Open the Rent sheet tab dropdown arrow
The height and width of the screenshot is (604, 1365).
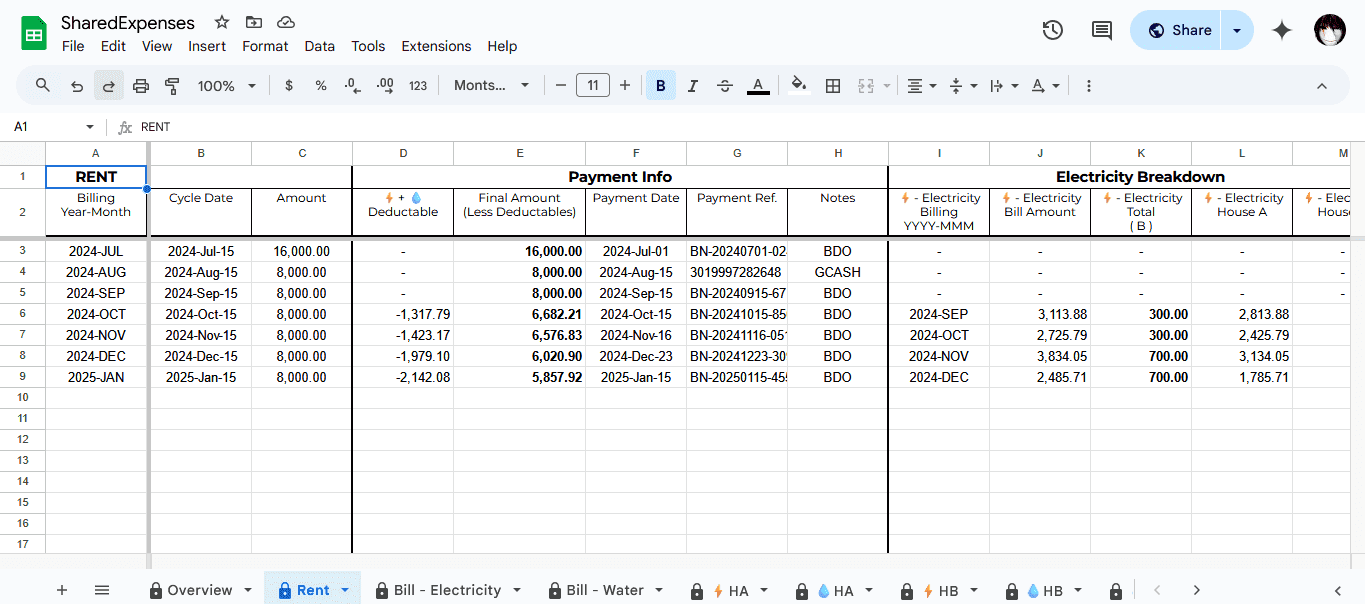pos(345,590)
